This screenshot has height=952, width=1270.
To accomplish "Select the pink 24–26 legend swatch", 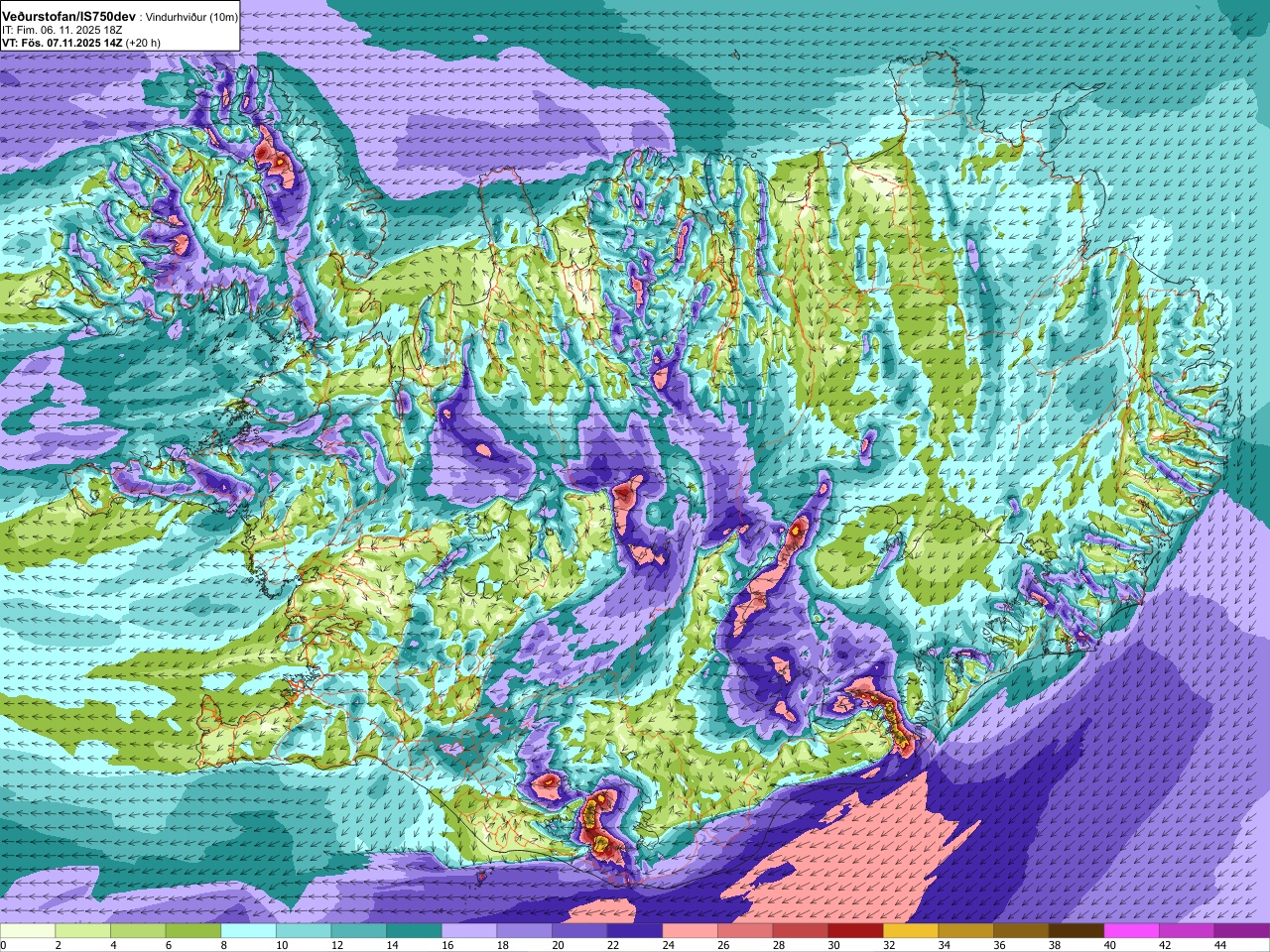I will [x=691, y=931].
